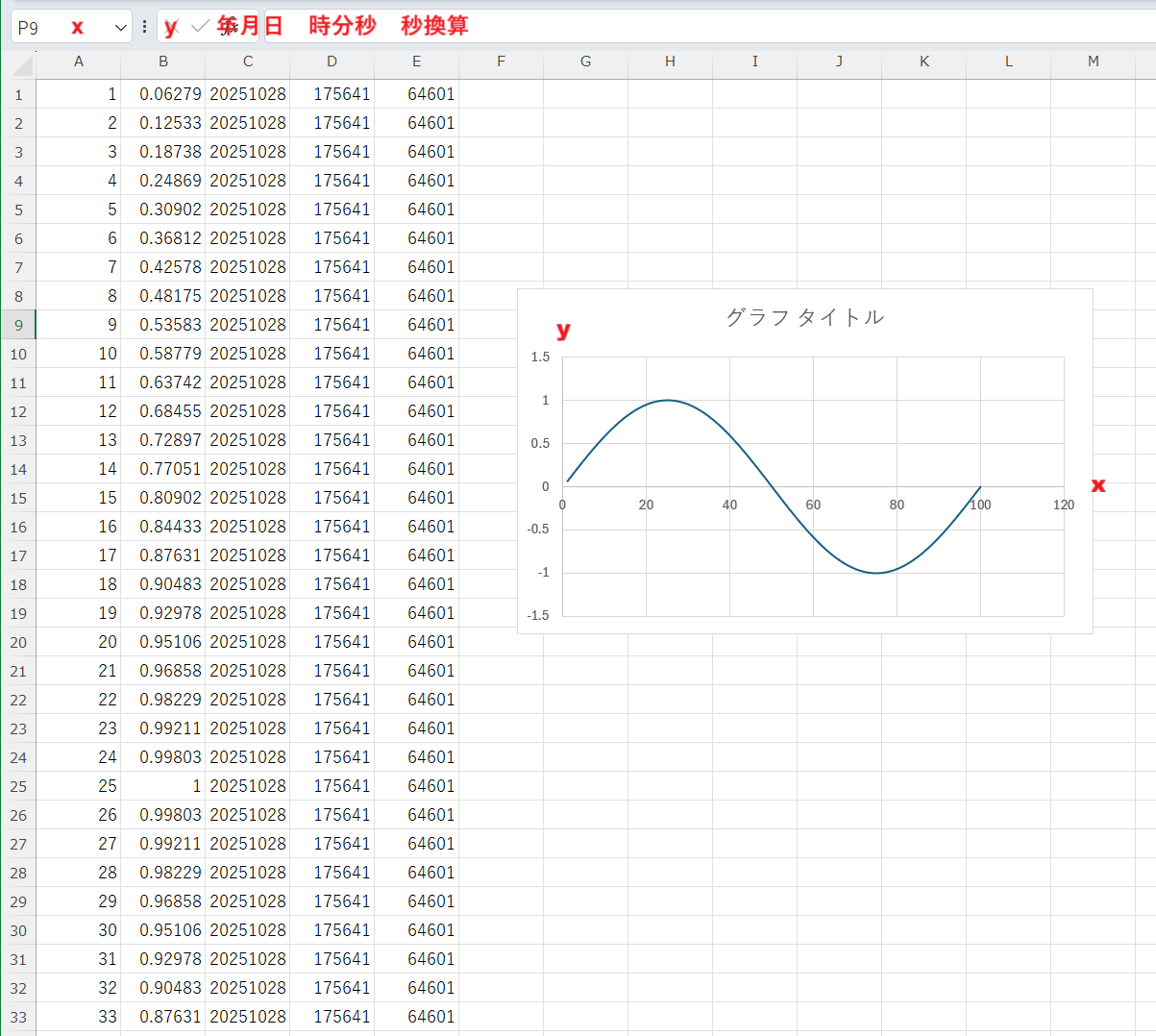Select column M header
This screenshot has width=1156, height=1036.
(1093, 62)
